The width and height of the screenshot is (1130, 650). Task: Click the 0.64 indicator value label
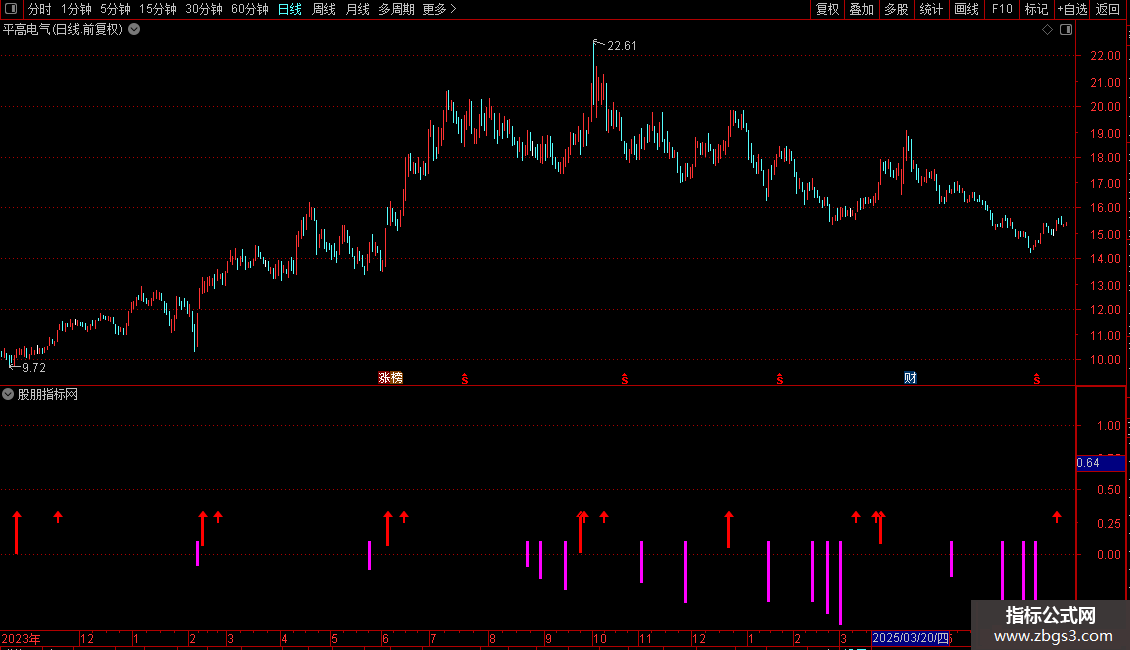click(1088, 463)
